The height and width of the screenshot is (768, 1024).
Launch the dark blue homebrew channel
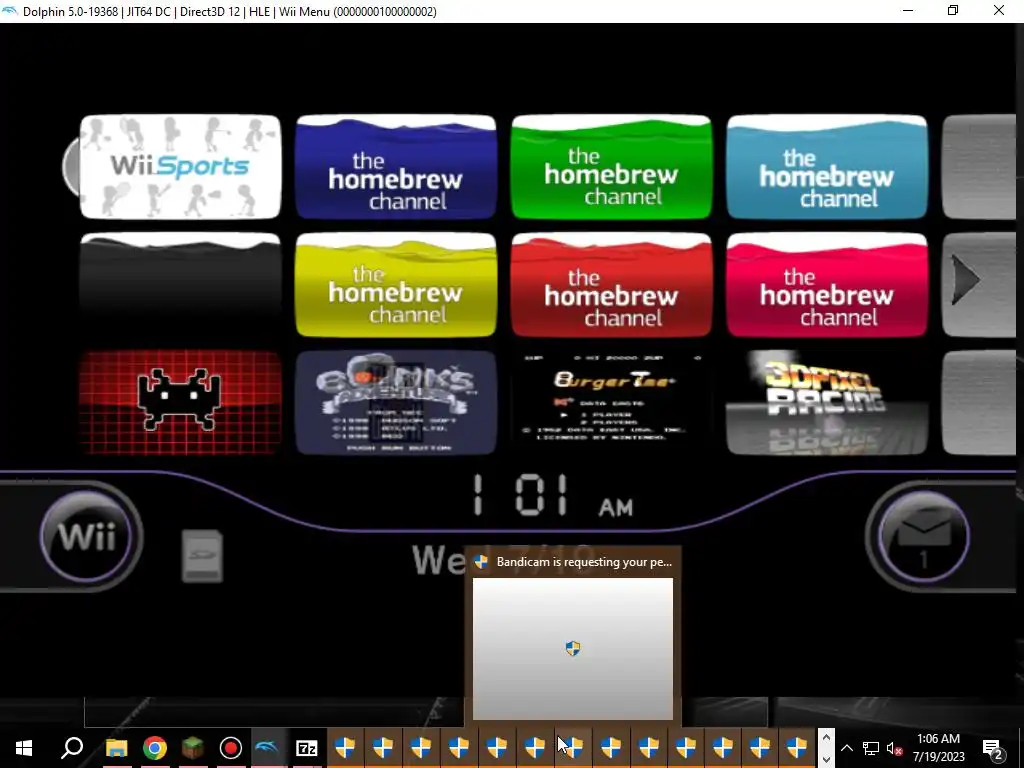coord(396,167)
